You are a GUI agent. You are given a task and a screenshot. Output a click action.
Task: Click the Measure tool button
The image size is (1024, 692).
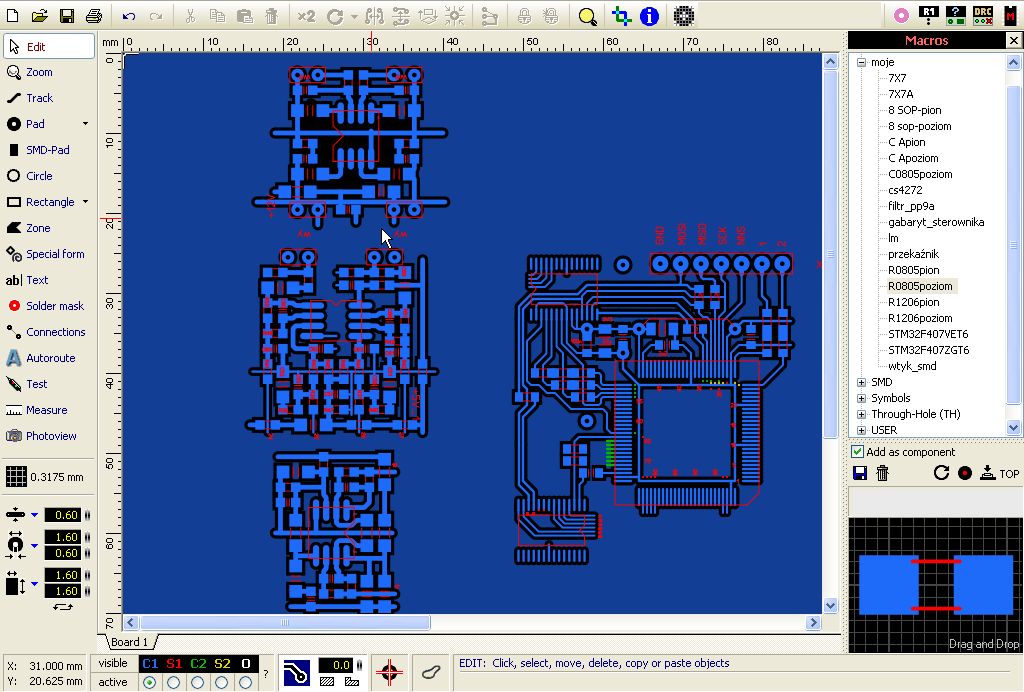pos(47,410)
